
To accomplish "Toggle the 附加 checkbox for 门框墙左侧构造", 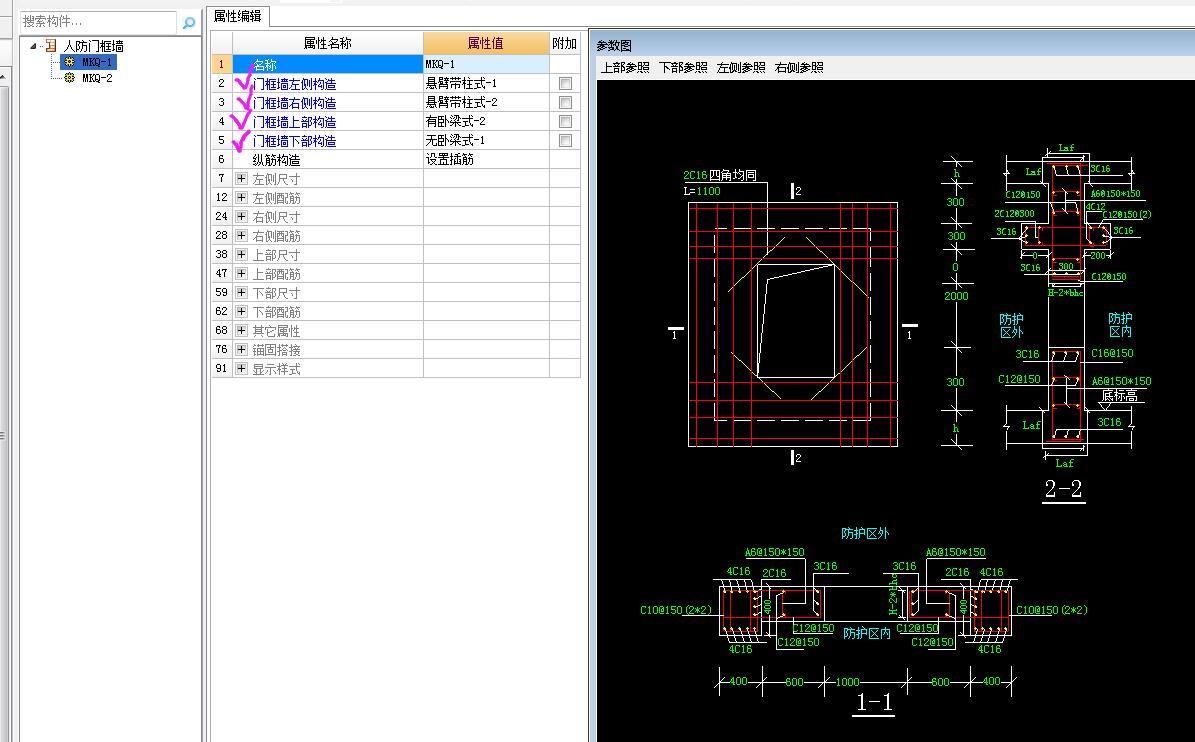I will tap(565, 83).
